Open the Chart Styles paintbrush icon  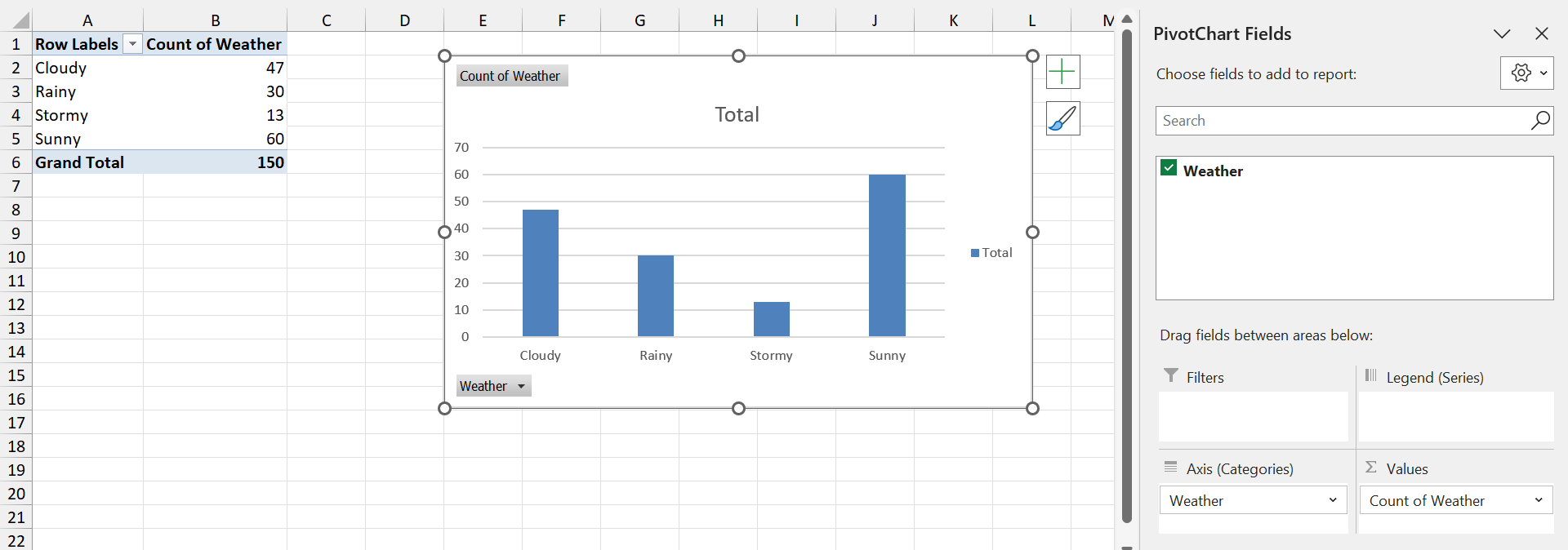(1062, 119)
